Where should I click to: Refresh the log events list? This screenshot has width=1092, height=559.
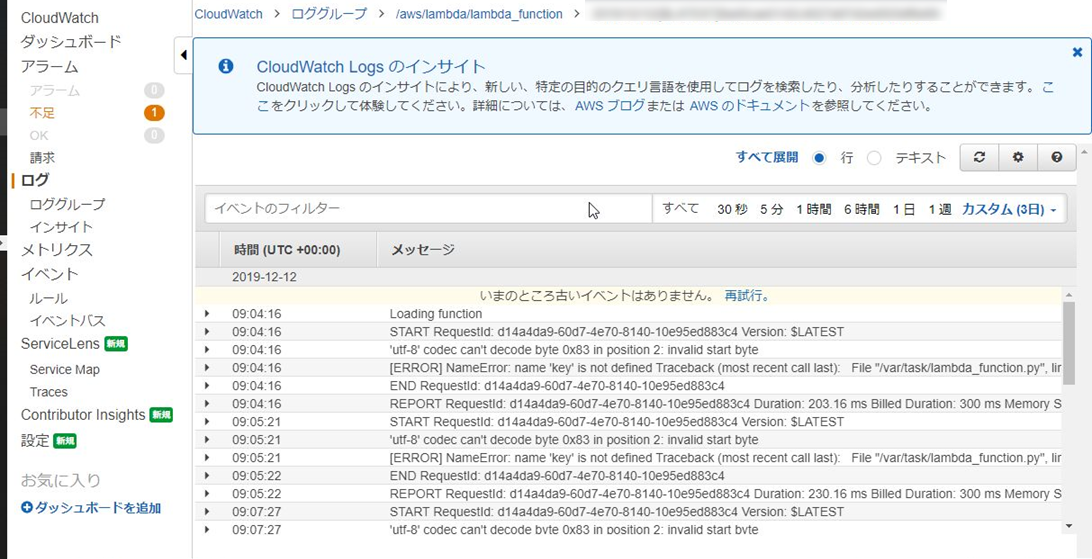click(x=979, y=158)
